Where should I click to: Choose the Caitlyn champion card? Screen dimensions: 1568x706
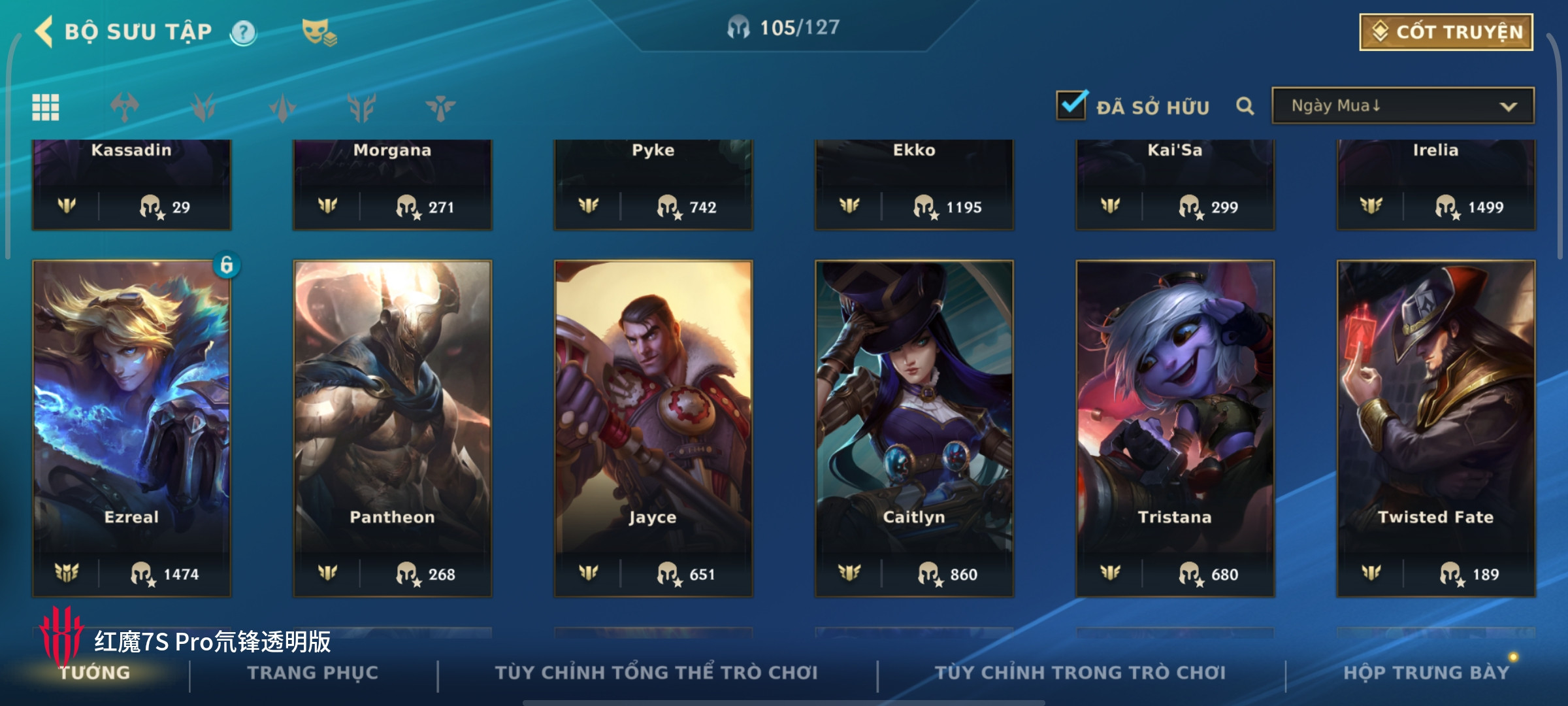click(x=914, y=428)
